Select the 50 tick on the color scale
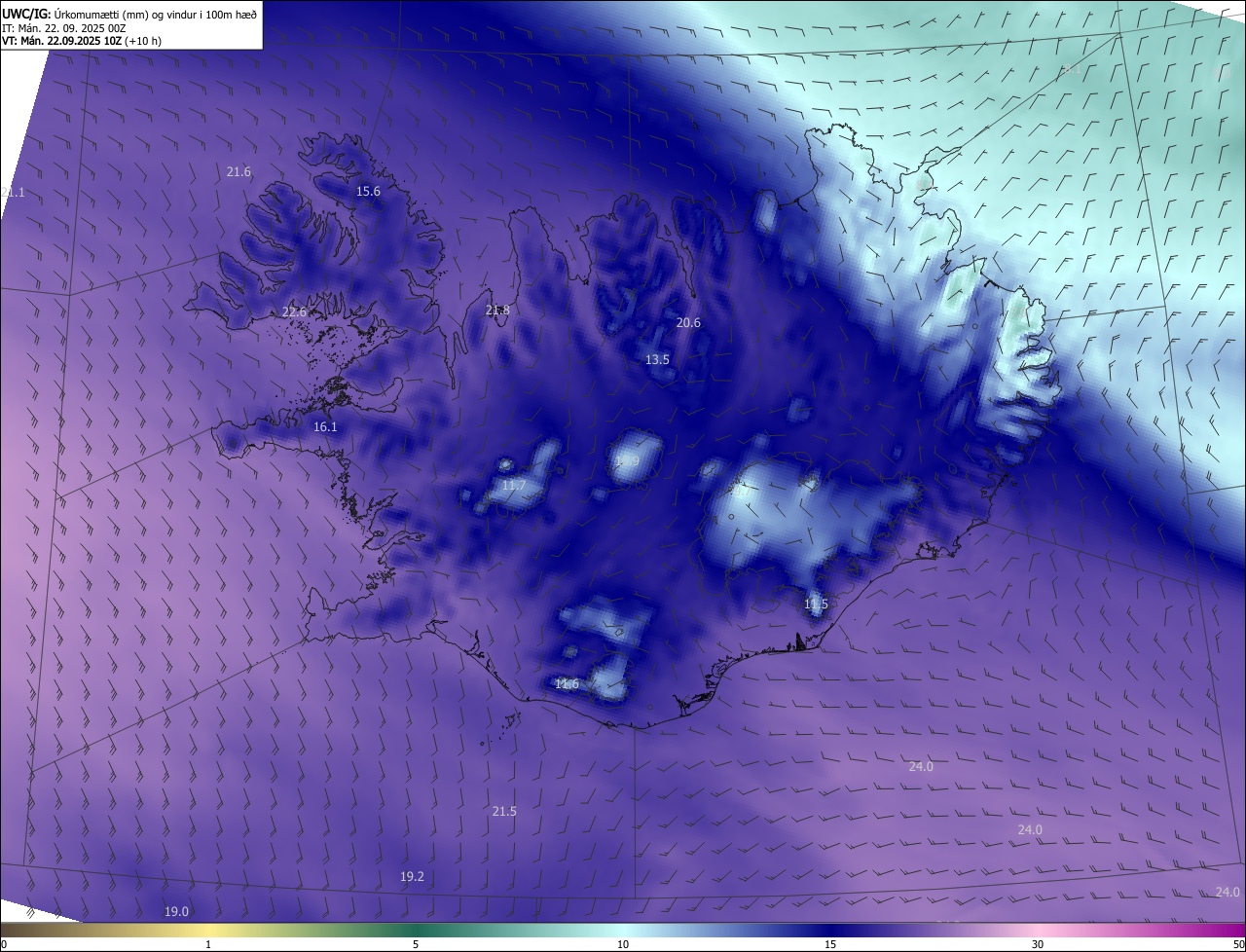Screen dimensions: 1246x952 tap(1238, 944)
